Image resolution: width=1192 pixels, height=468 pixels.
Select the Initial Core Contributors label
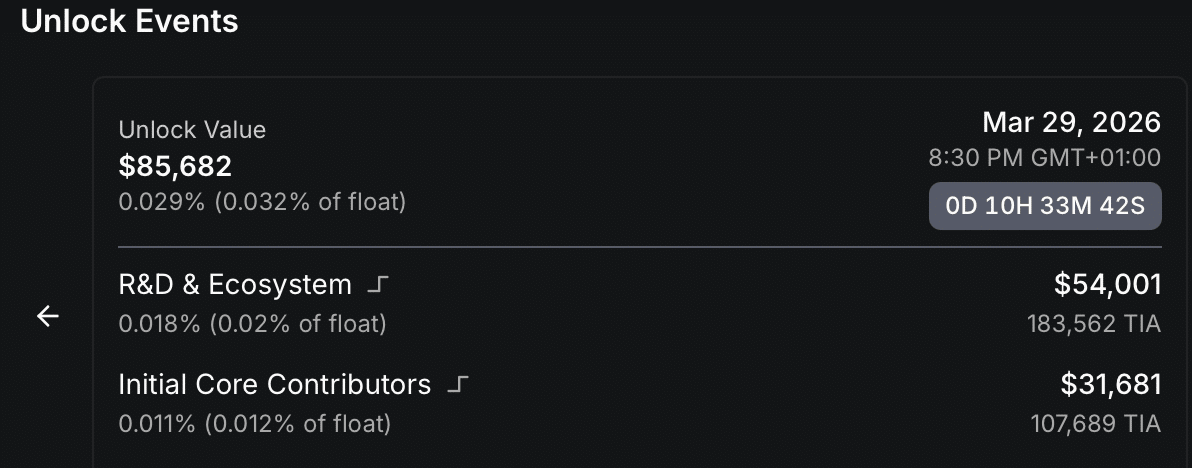tap(275, 385)
